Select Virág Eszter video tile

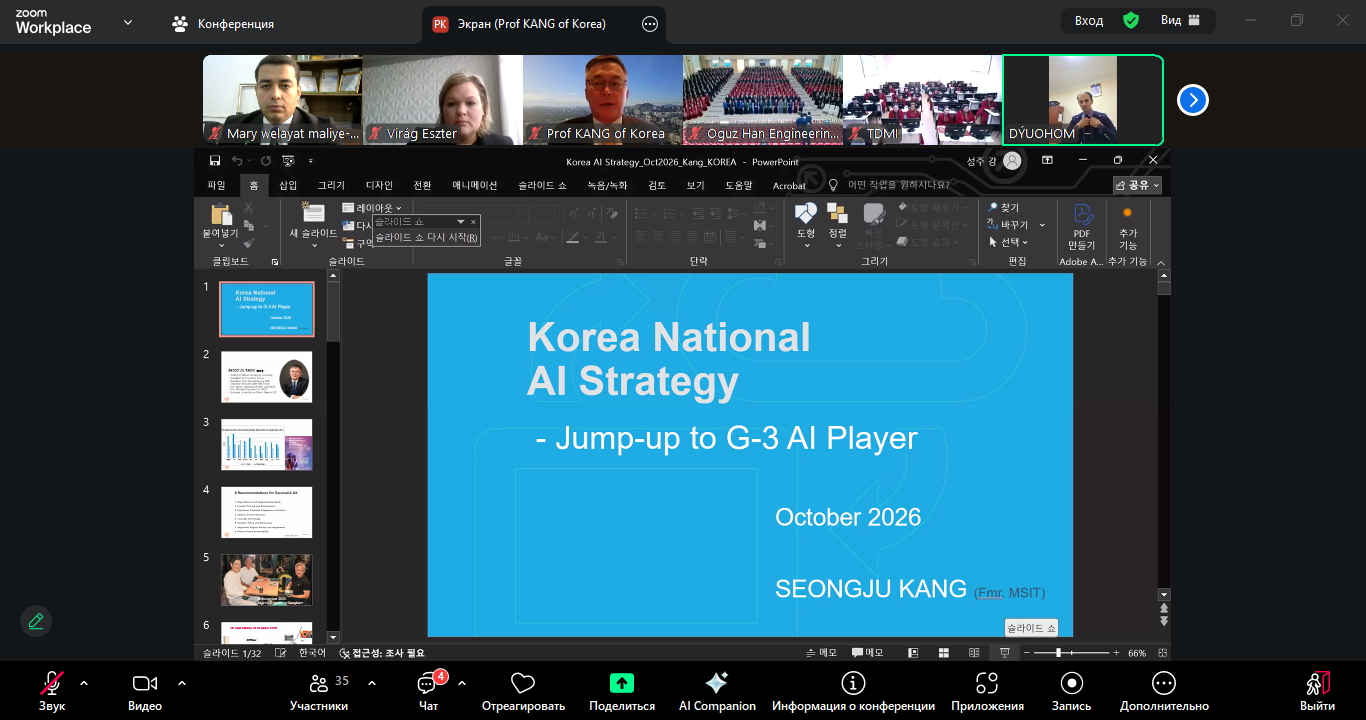tap(442, 100)
